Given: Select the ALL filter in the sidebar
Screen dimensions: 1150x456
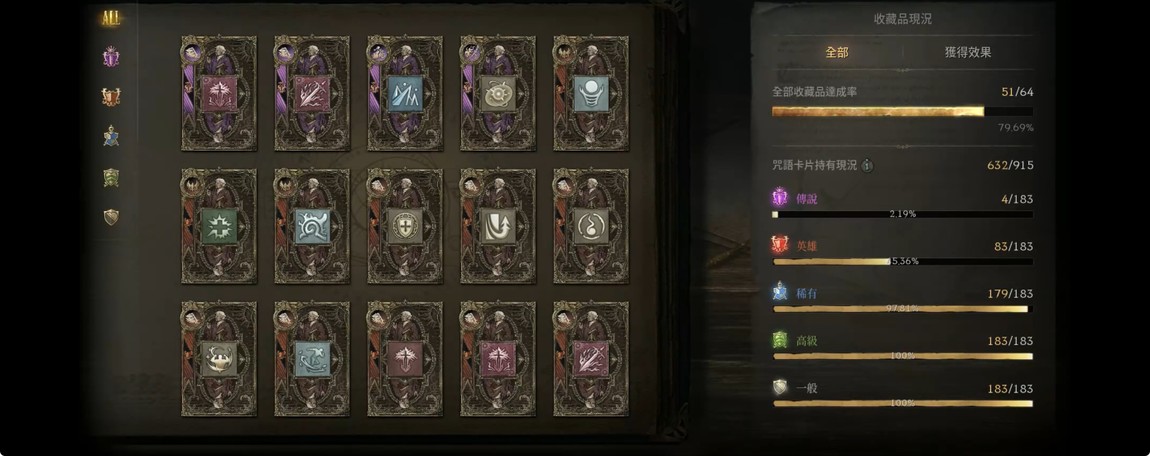Looking at the screenshot, I should [111, 20].
